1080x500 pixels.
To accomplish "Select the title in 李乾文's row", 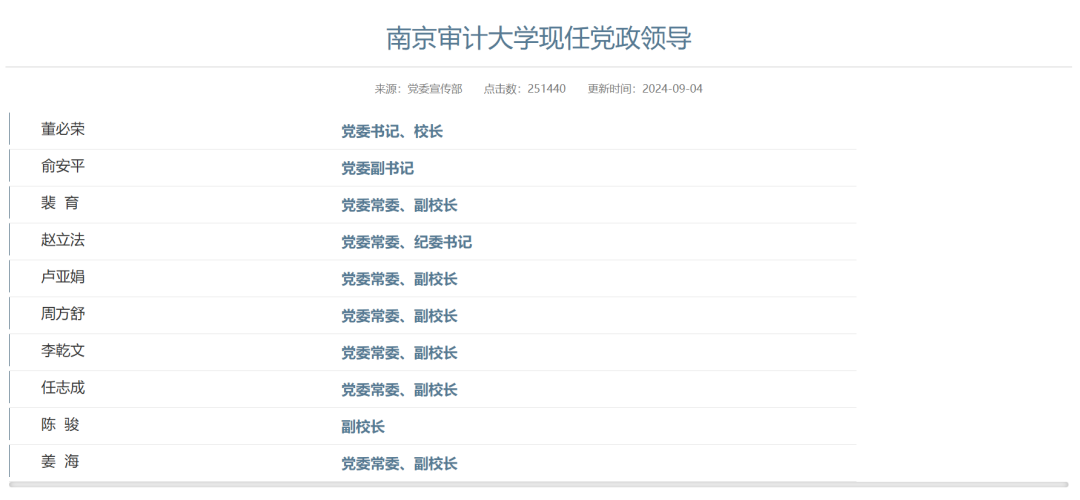I will tap(399, 353).
